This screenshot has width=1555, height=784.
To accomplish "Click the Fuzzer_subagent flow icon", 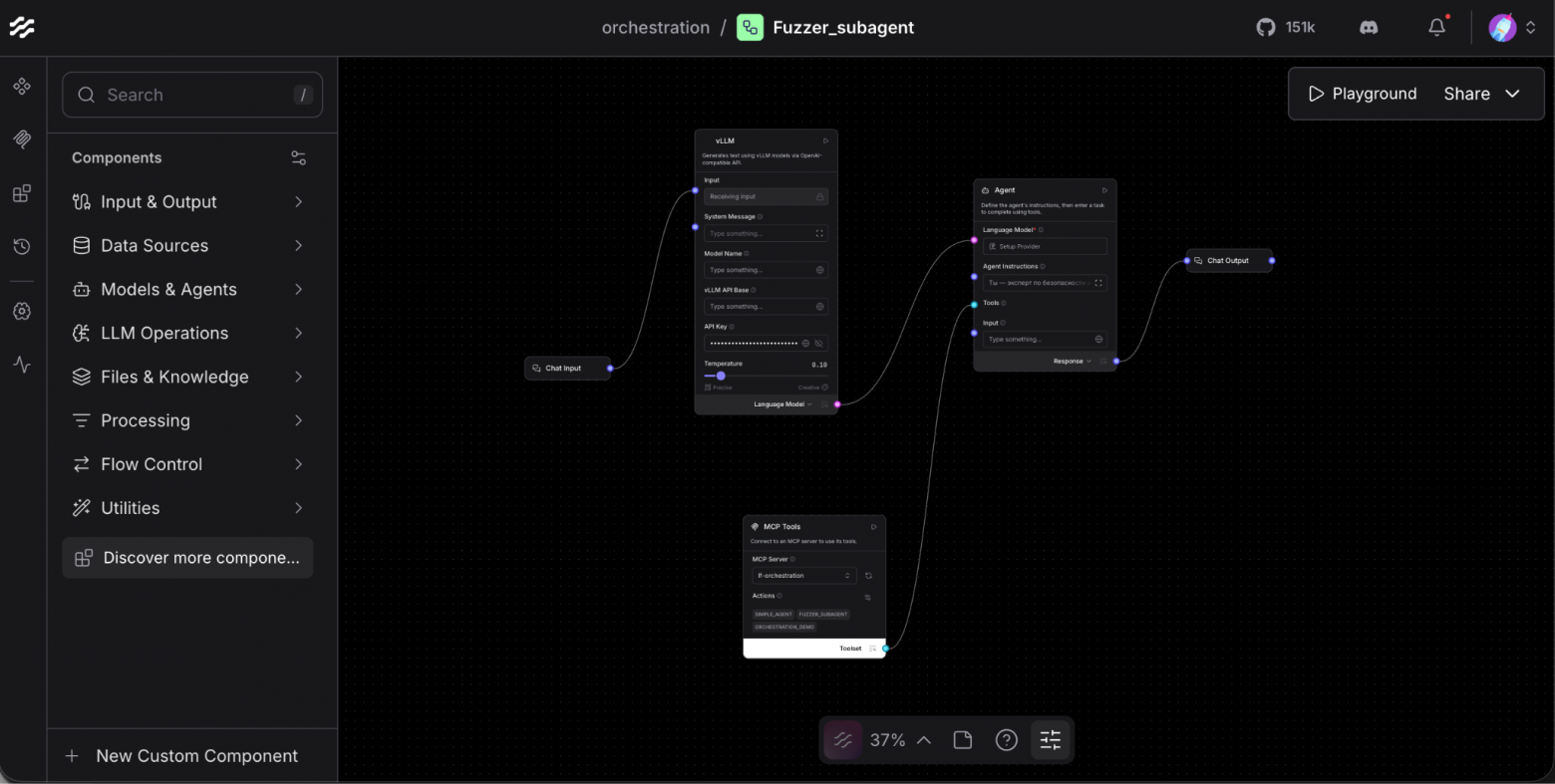I will pyautogui.click(x=750, y=28).
